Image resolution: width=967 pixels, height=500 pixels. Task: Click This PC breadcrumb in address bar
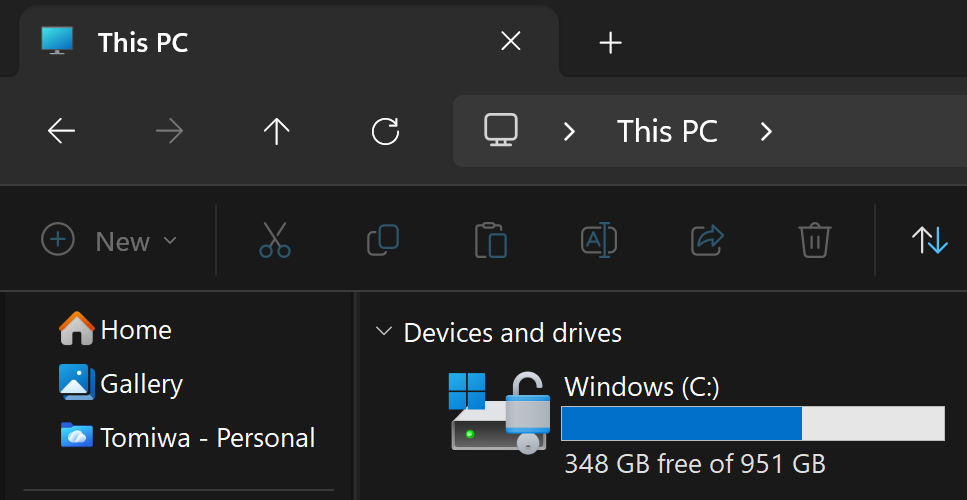667,131
